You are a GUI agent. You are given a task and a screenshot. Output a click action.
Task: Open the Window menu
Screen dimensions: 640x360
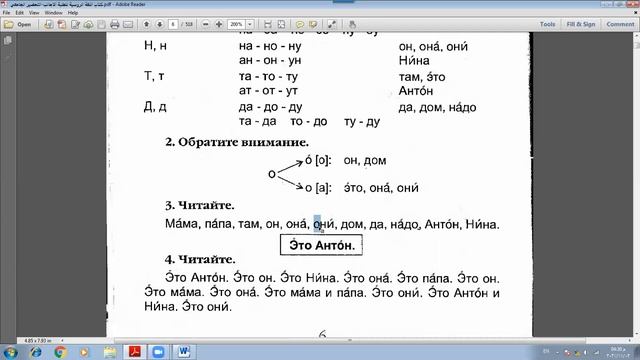click(x=53, y=13)
